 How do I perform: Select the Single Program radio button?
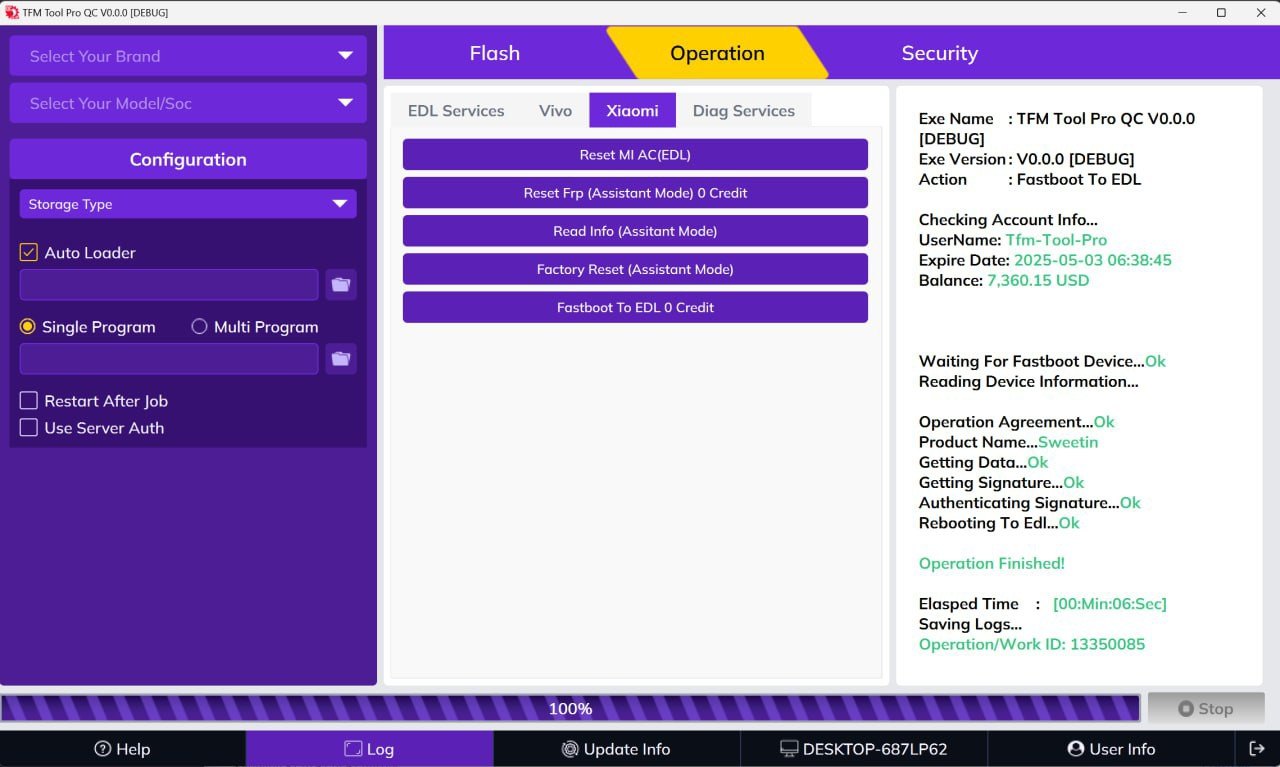coord(28,327)
